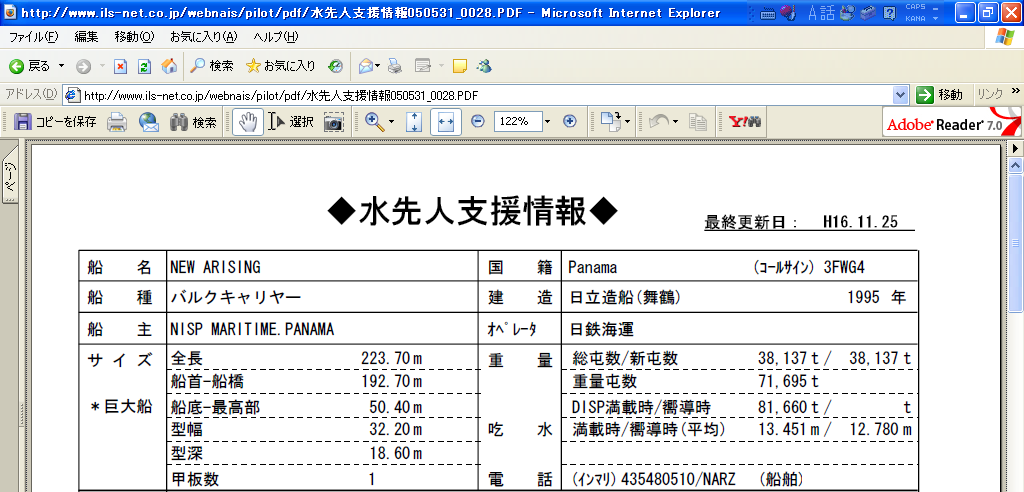This screenshot has height=492, width=1024.
Task: Click the 移動 go button
Action: click(940, 95)
